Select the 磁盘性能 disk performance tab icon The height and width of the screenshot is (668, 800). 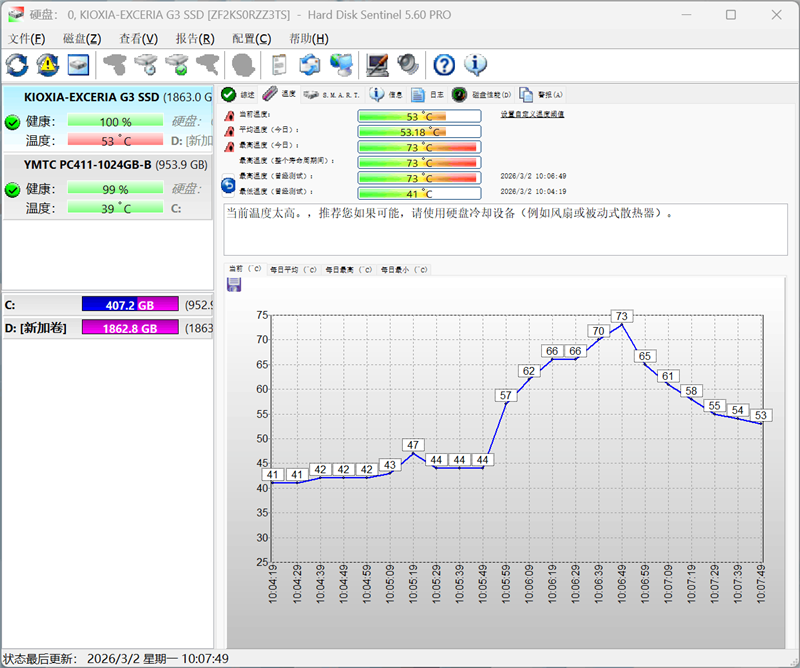click(x=460, y=93)
